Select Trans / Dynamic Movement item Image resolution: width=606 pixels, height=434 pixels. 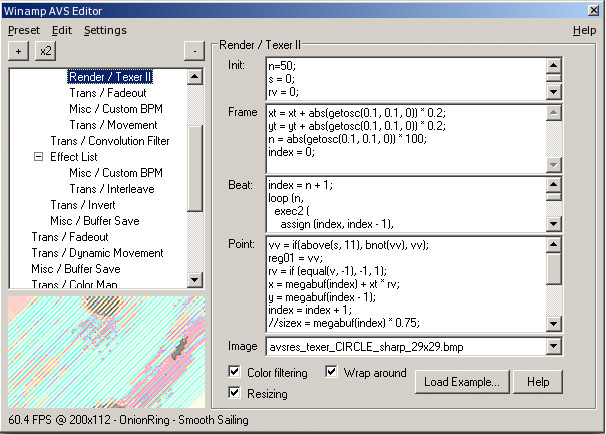point(97,253)
